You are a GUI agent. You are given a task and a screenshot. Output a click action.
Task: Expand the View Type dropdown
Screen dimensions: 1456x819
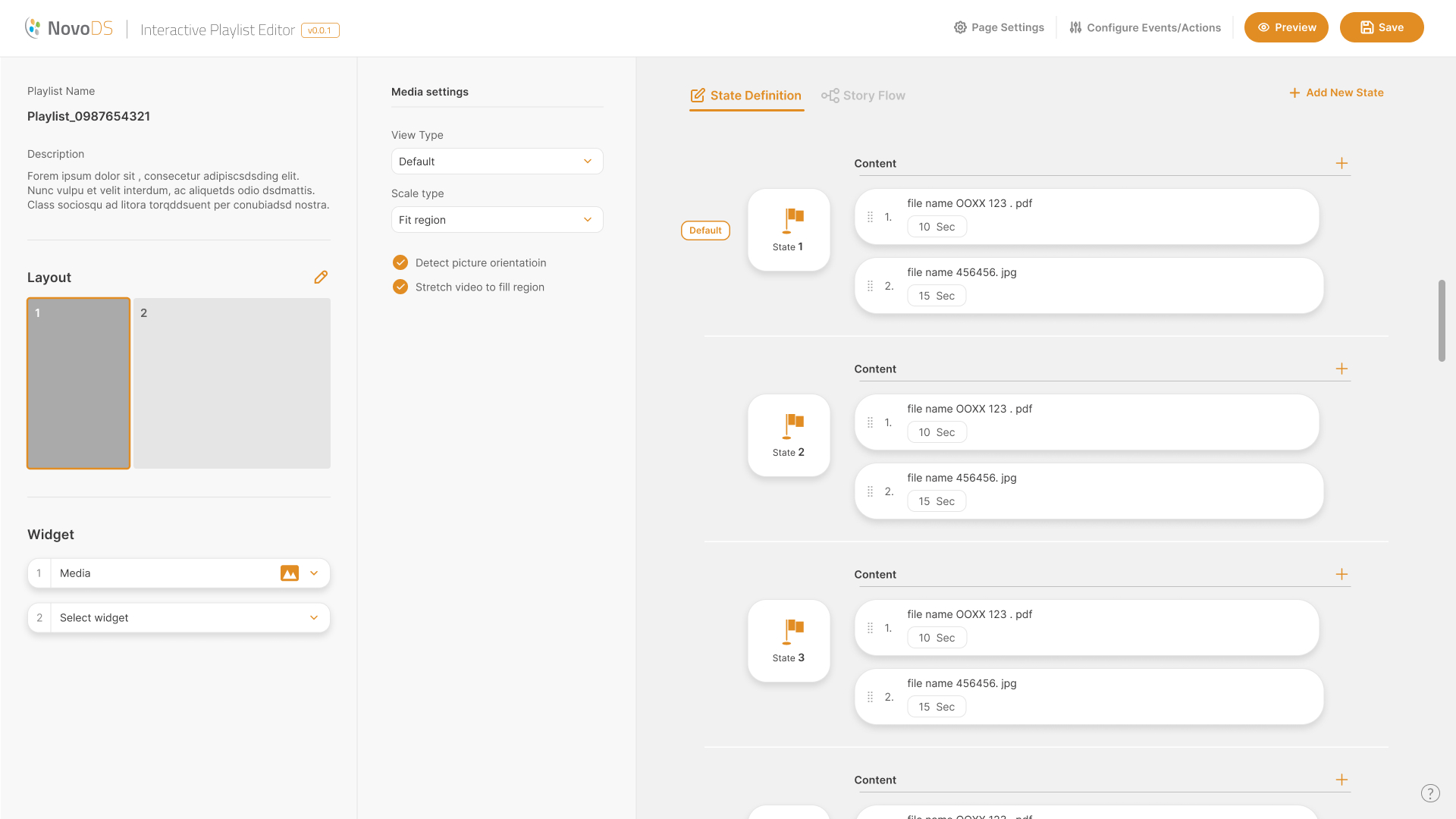tap(497, 162)
